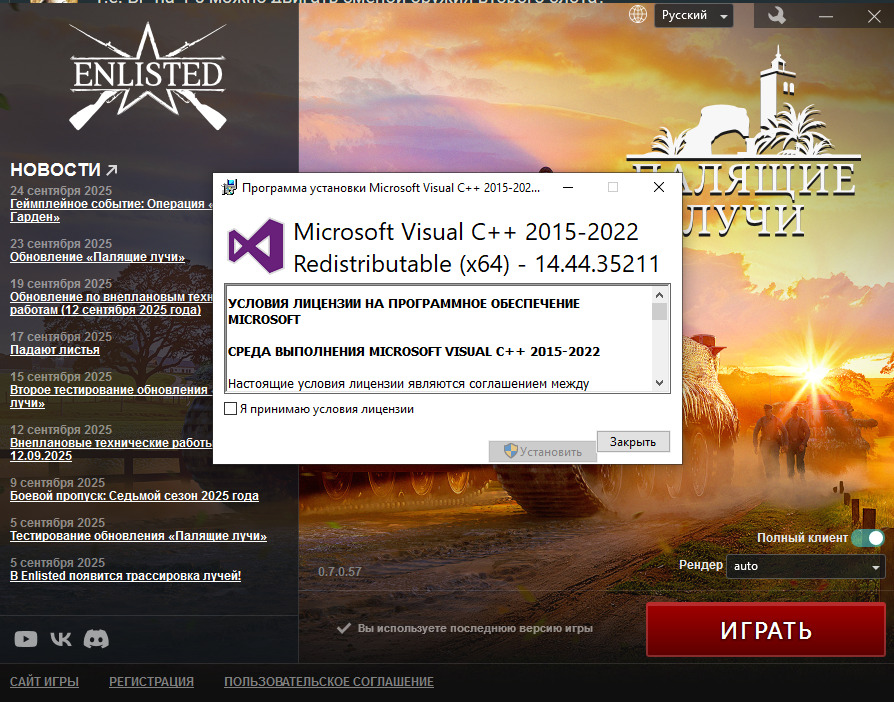Toggle the Полный клиент switch

click(x=867, y=538)
